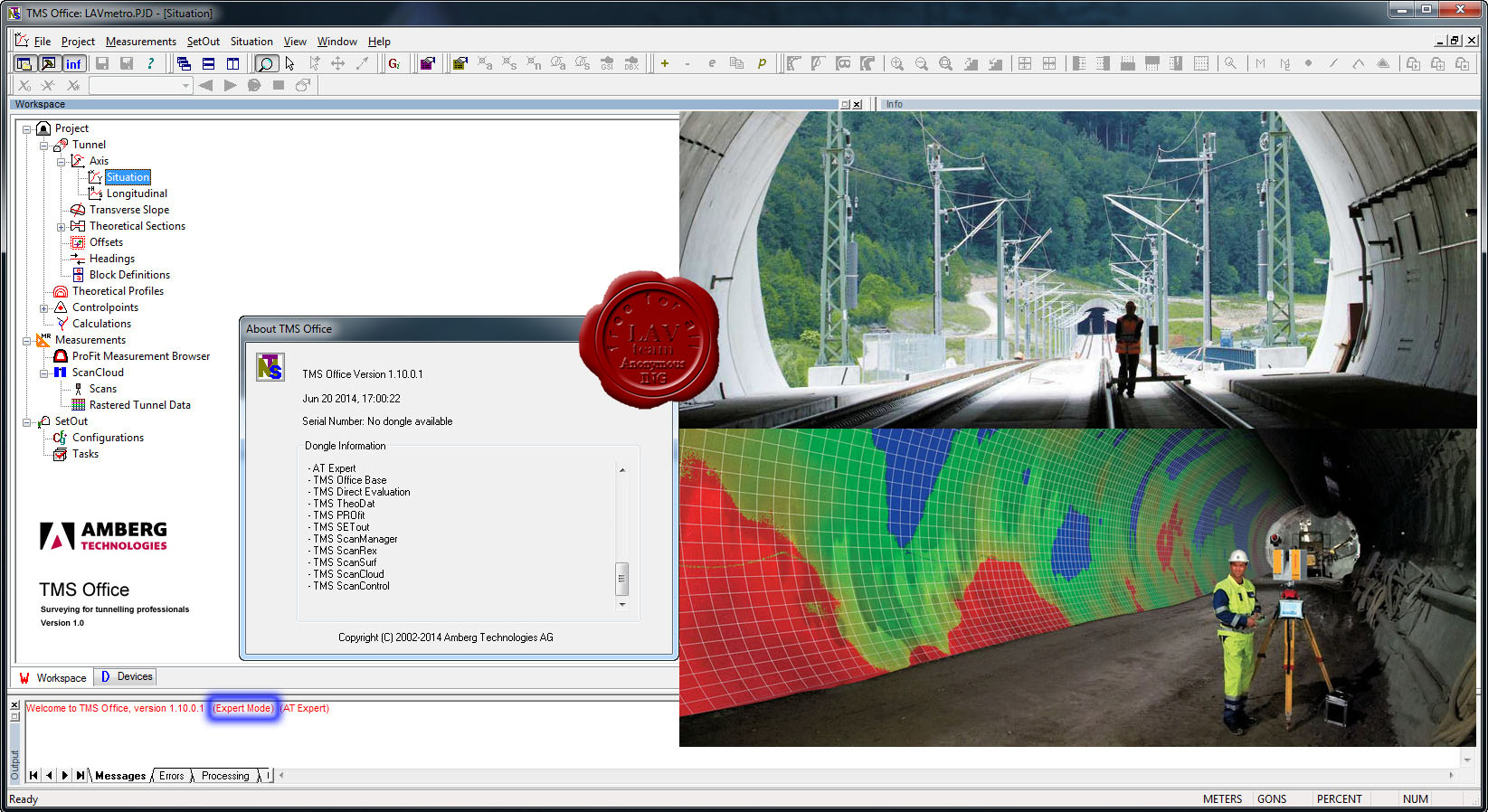Cascade windows using the toolbar icon
The height and width of the screenshot is (812, 1488).
click(x=184, y=63)
